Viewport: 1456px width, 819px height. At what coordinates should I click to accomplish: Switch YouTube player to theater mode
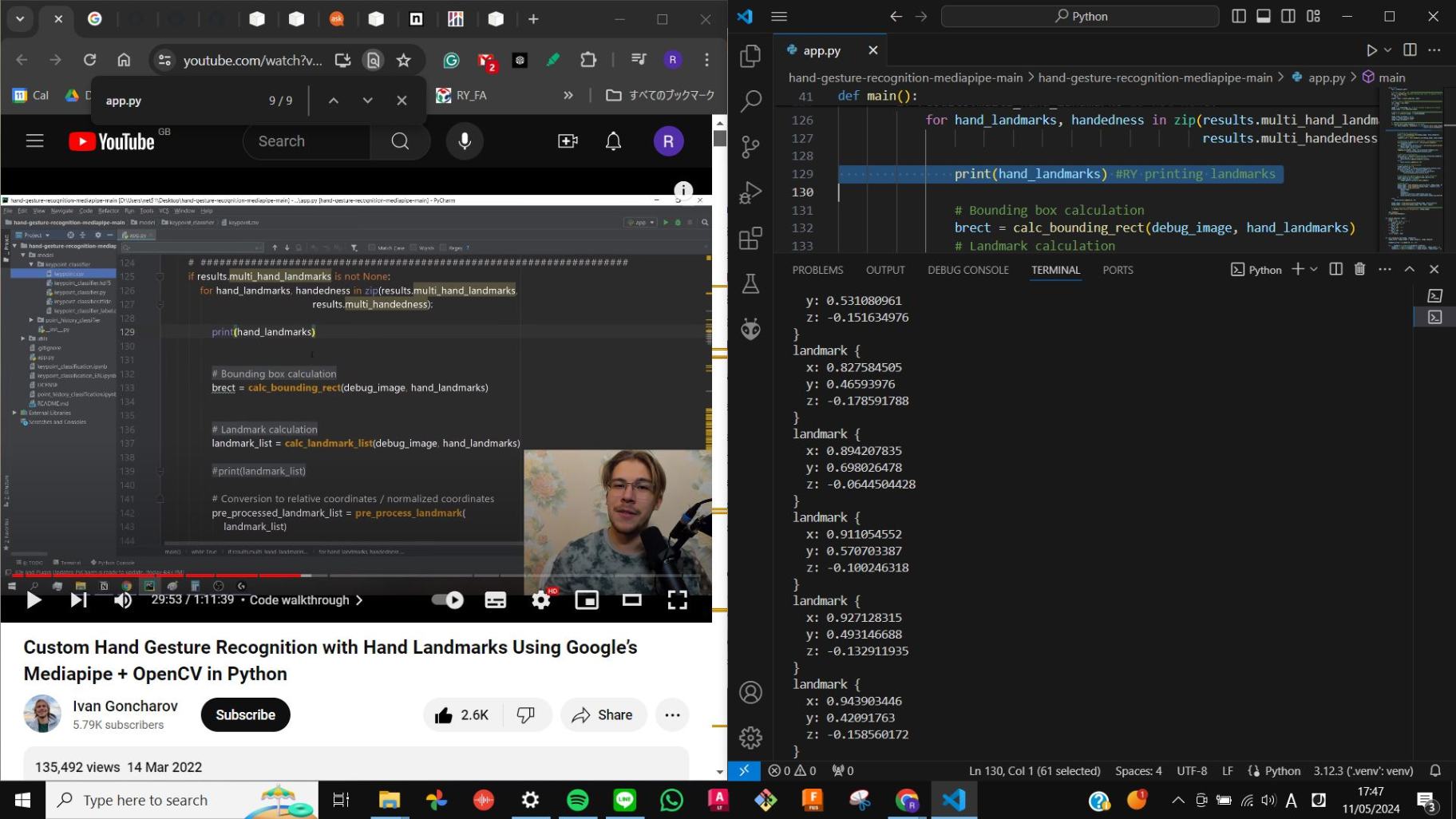point(632,599)
